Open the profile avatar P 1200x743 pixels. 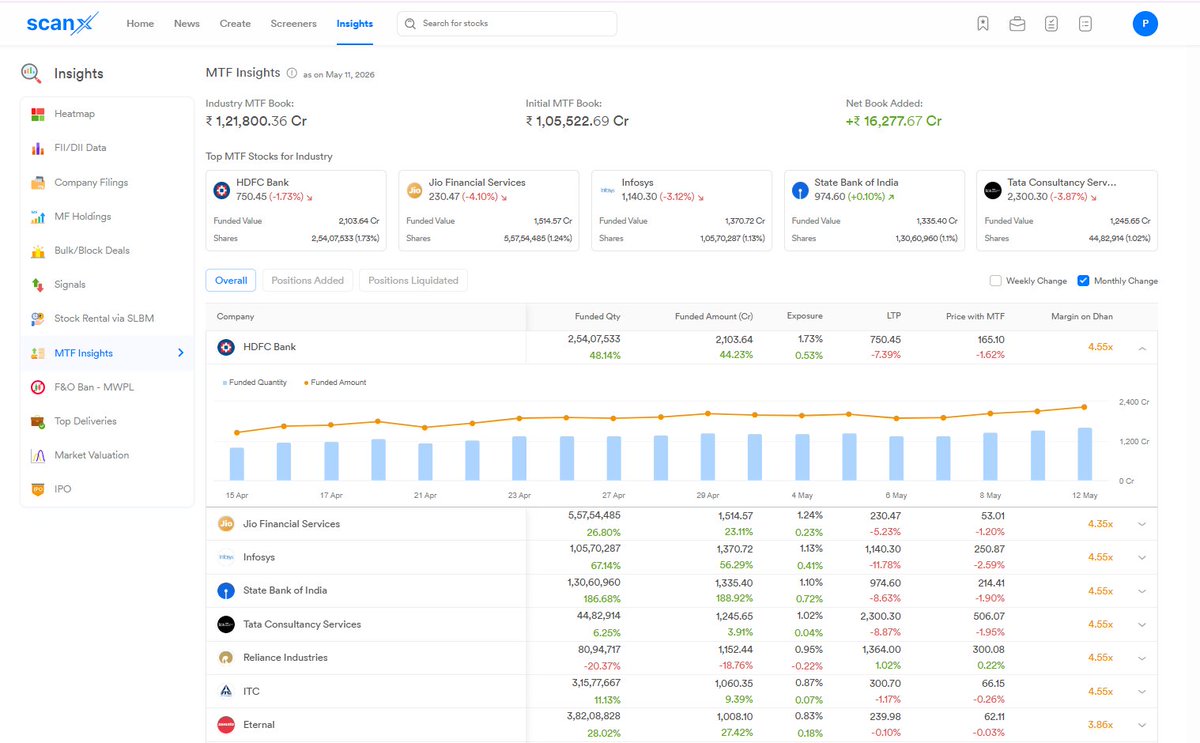[1145, 24]
